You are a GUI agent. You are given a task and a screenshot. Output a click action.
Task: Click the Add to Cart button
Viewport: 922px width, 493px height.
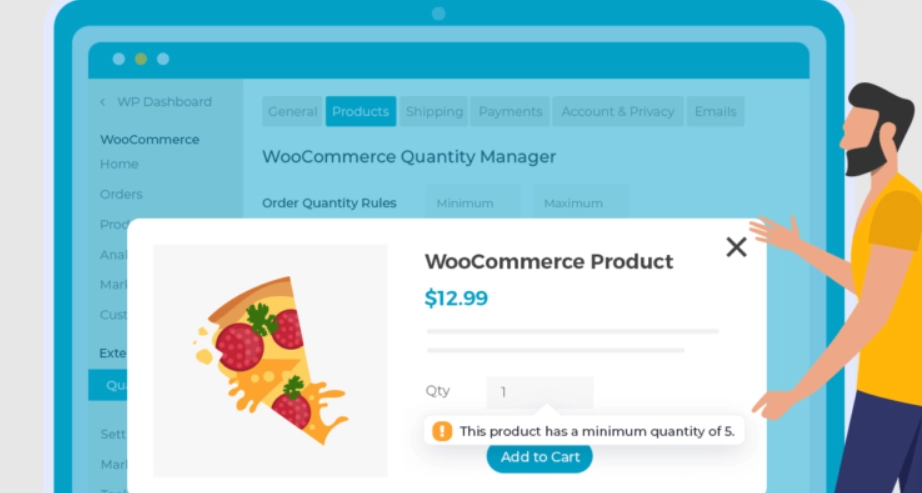pos(540,457)
